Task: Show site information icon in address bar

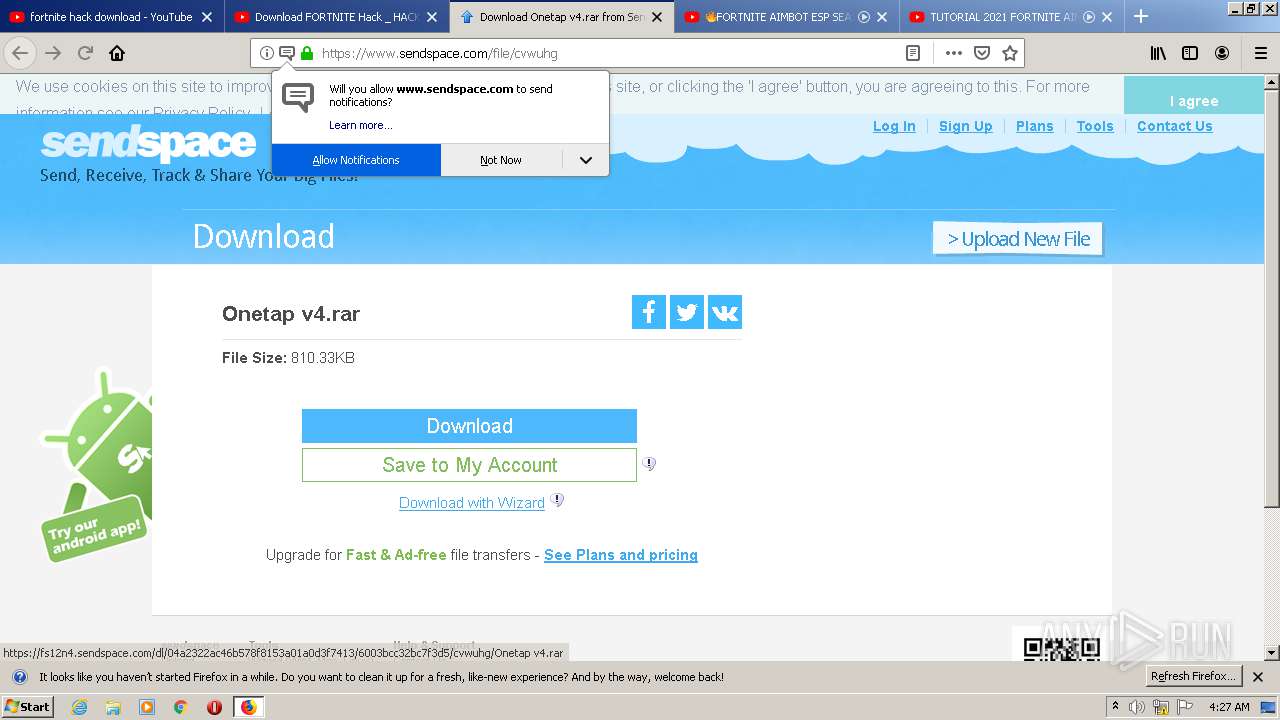Action: coord(267,53)
